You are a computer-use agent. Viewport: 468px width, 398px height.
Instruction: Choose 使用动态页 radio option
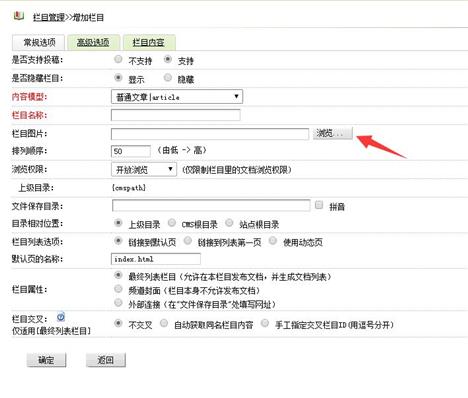pyautogui.click(x=272, y=241)
